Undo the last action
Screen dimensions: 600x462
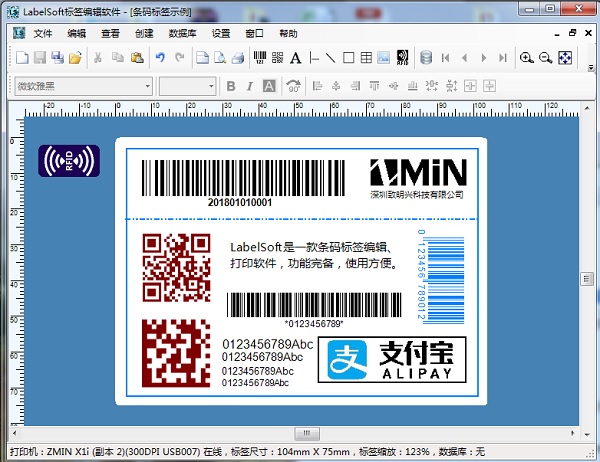(160, 58)
